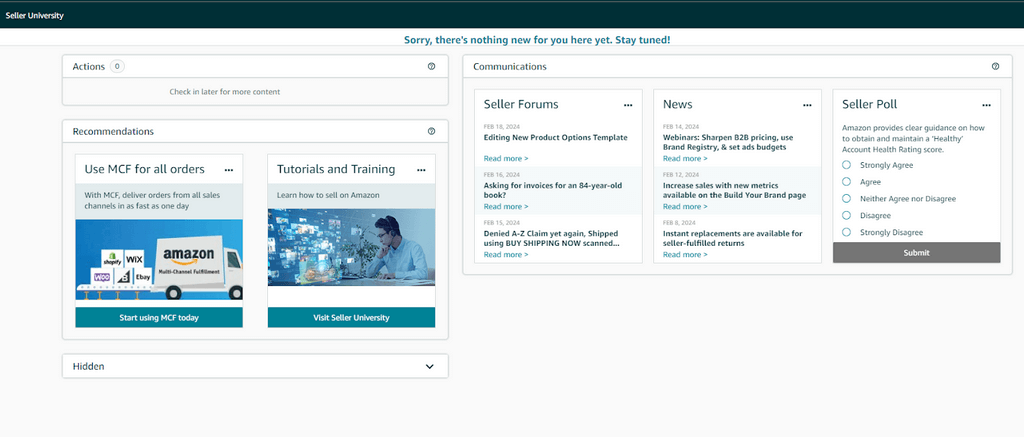
Task: Click the 'Sorry, there's nothing new' banner message
Action: point(537,40)
